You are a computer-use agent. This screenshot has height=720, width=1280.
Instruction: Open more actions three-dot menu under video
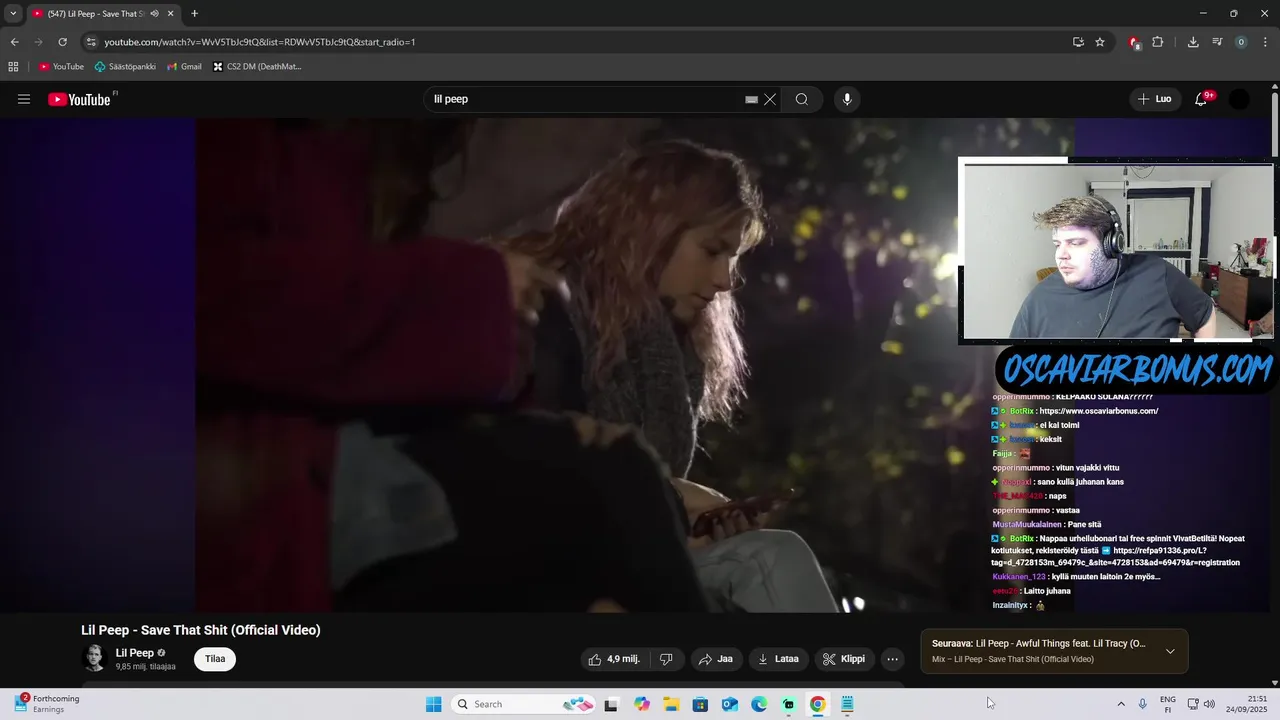point(892,659)
